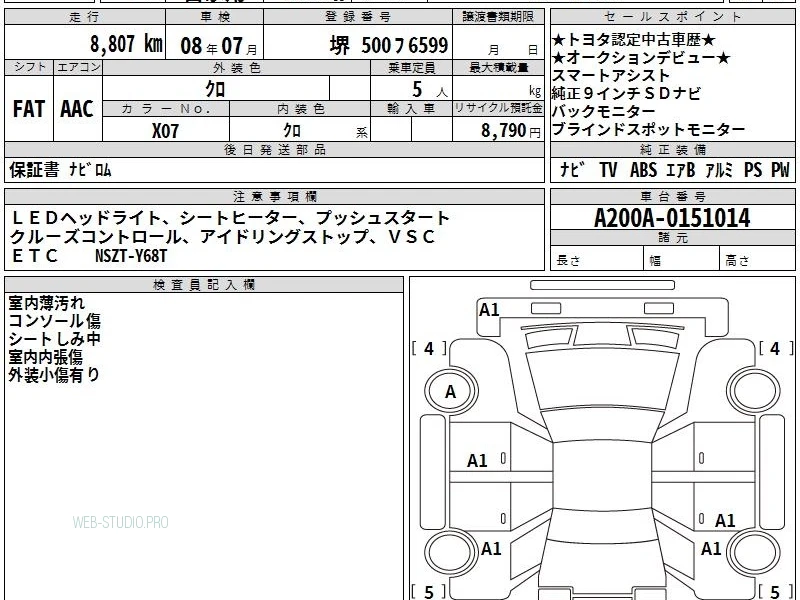Select the ABS equipment code
The image size is (800, 600).
pyautogui.click(x=644, y=169)
